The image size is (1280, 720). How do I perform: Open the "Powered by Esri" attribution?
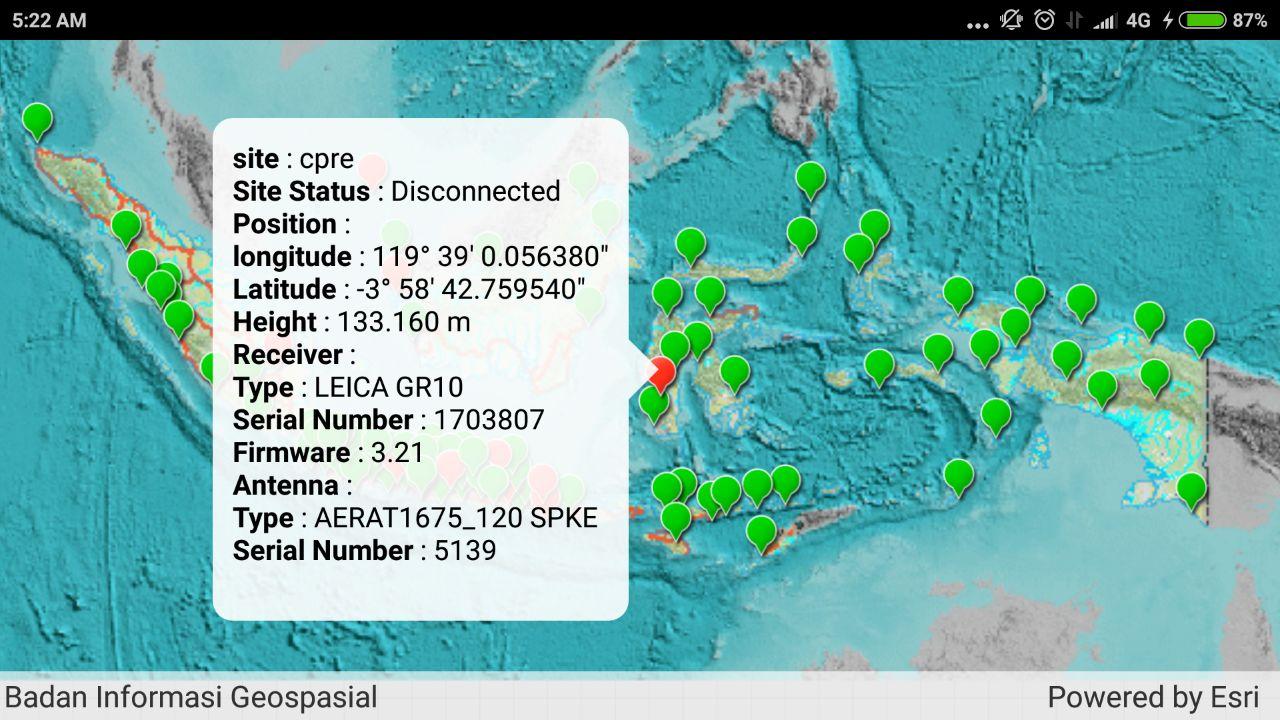1153,697
